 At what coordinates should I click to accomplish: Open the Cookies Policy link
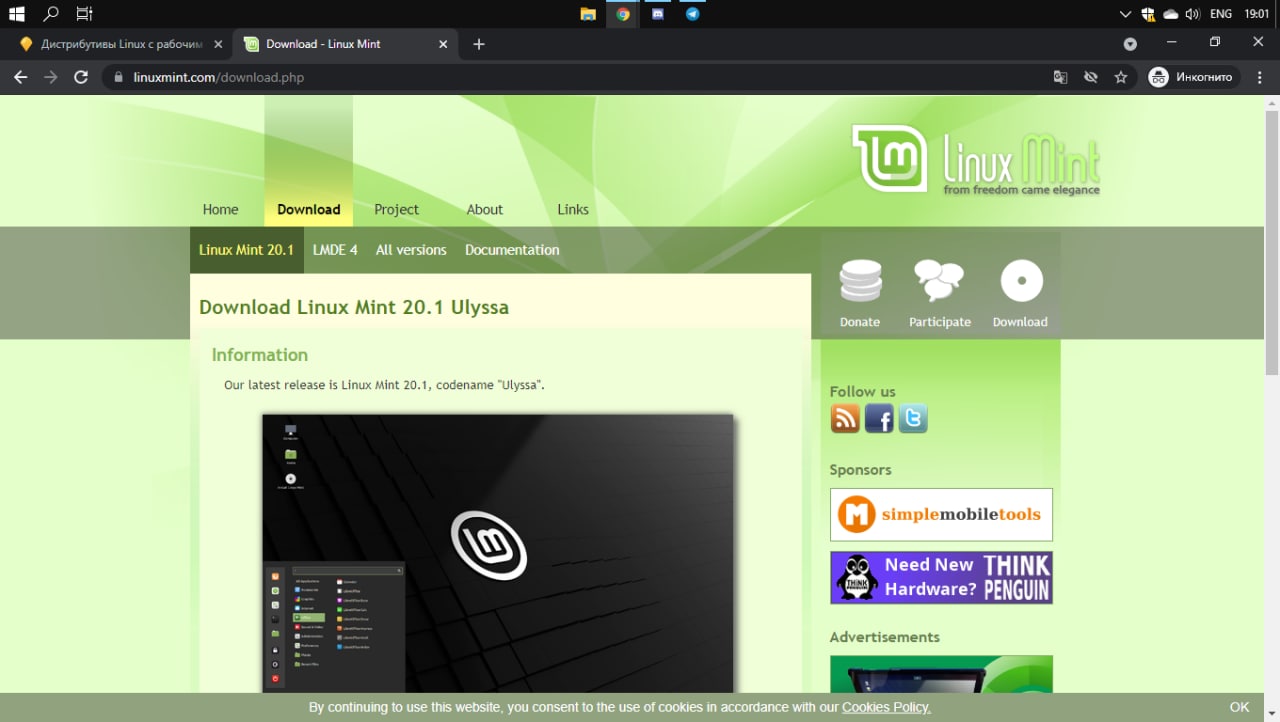click(886, 707)
